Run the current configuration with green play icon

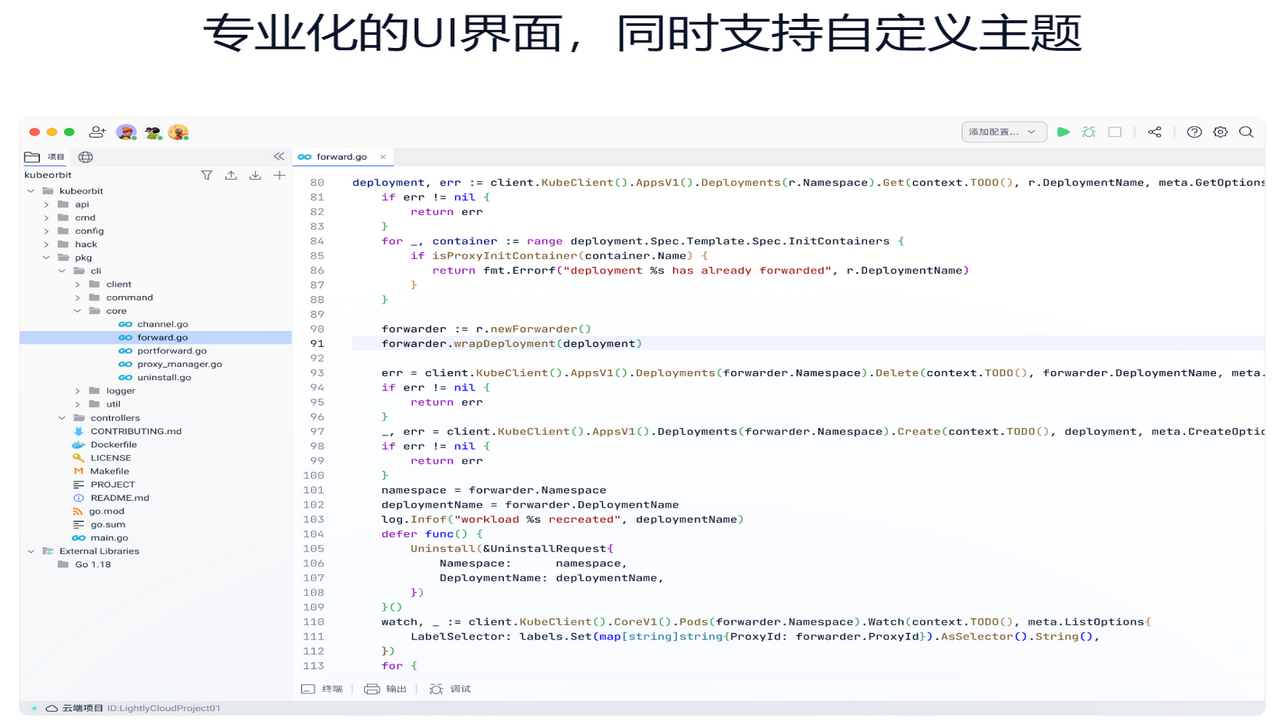tap(1063, 131)
